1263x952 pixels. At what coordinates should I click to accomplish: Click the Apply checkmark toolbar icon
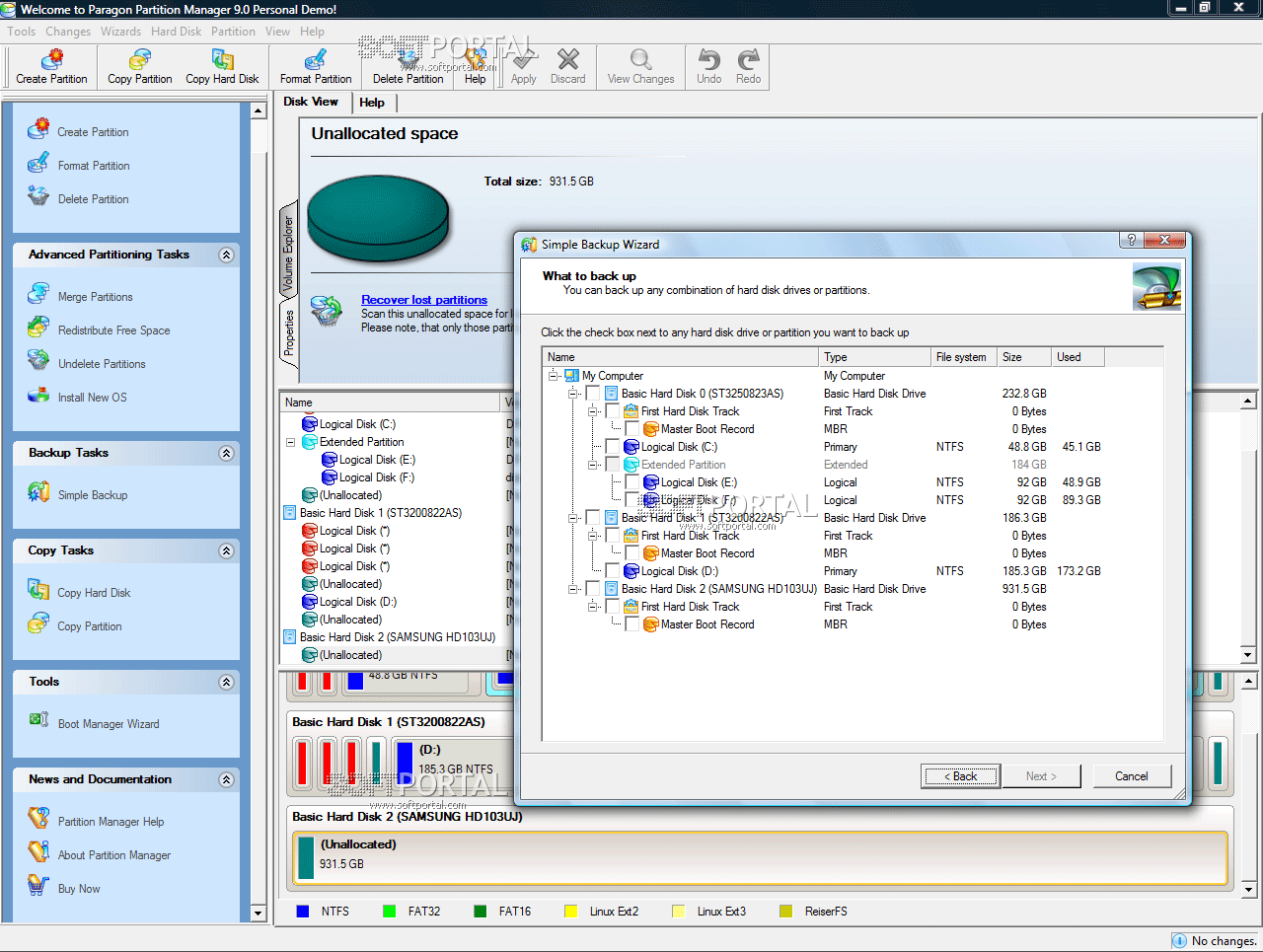click(524, 59)
